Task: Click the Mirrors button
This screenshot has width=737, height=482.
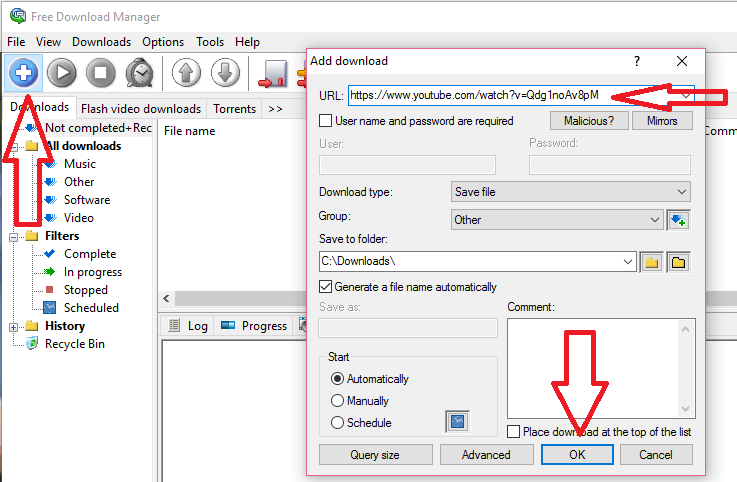Action: tap(662, 121)
